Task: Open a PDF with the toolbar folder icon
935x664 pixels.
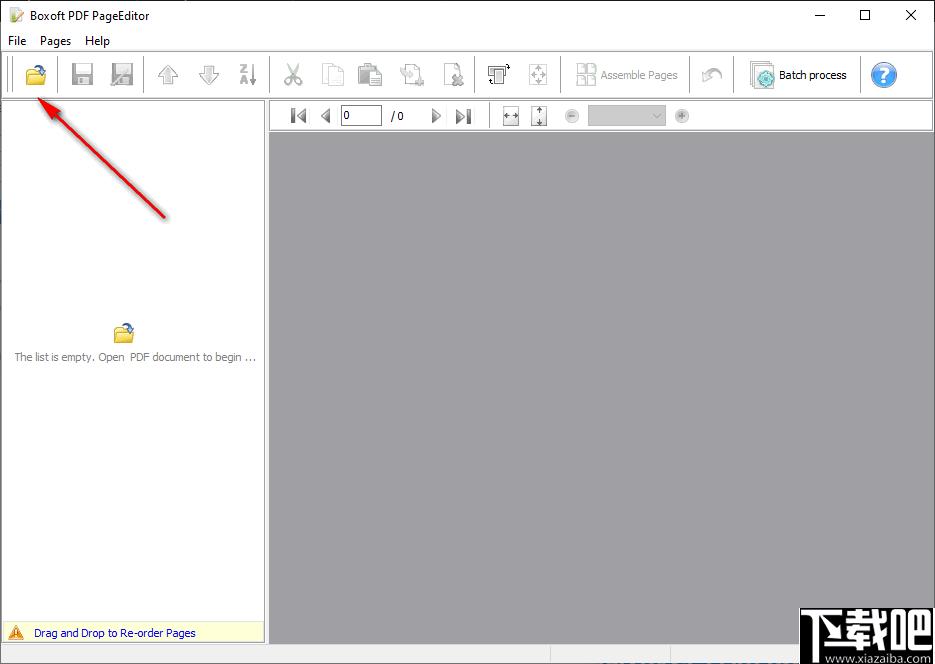Action: click(36, 75)
